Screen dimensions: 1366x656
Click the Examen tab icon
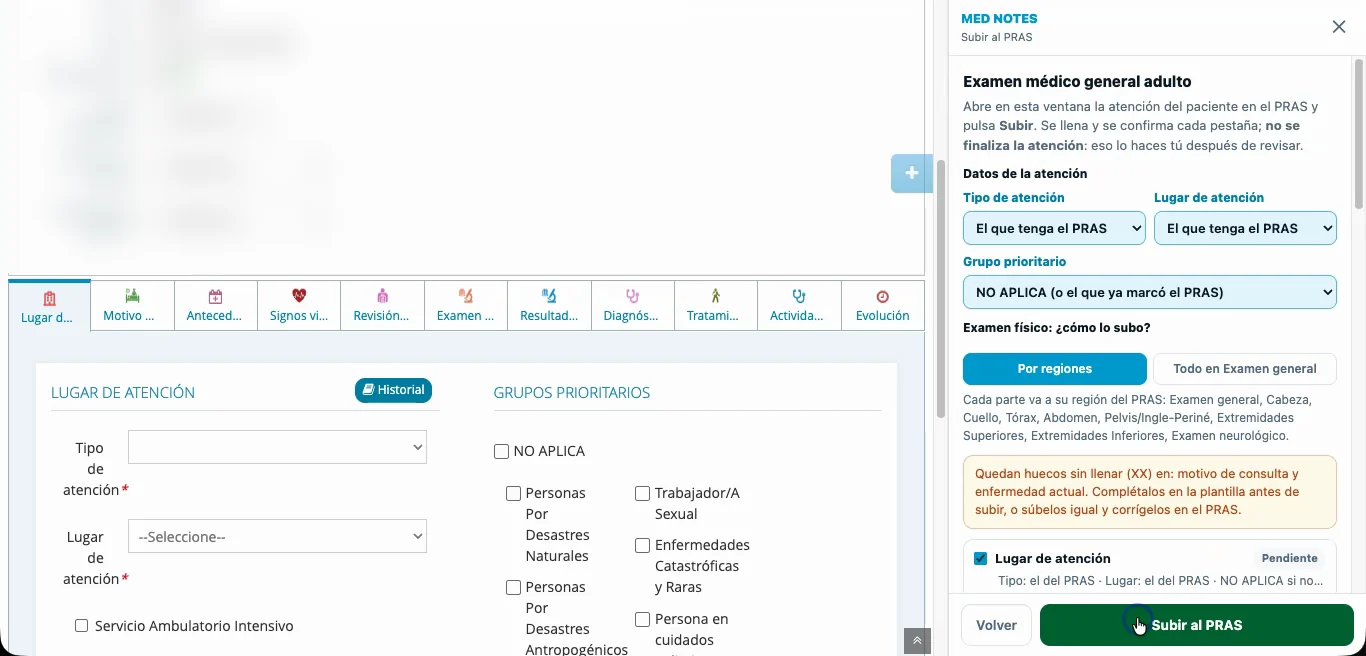465,296
